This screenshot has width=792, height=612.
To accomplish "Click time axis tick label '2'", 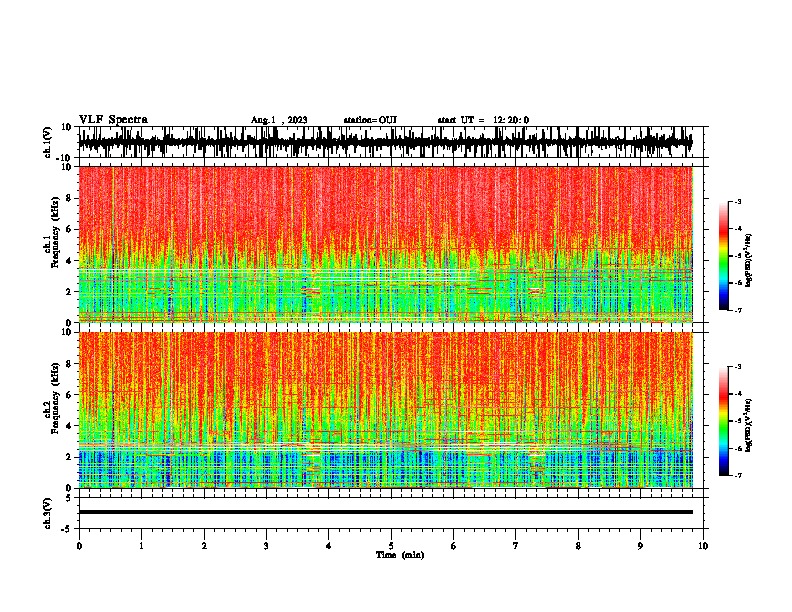I will pyautogui.click(x=204, y=546).
